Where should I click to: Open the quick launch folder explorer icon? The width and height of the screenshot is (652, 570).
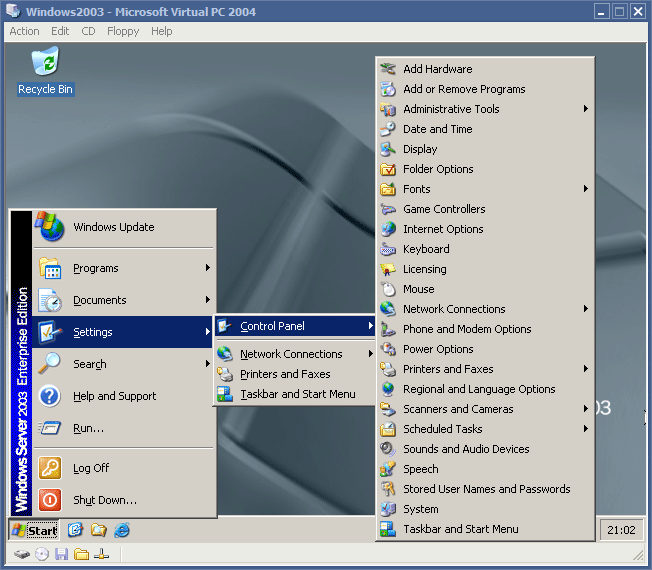click(x=99, y=530)
